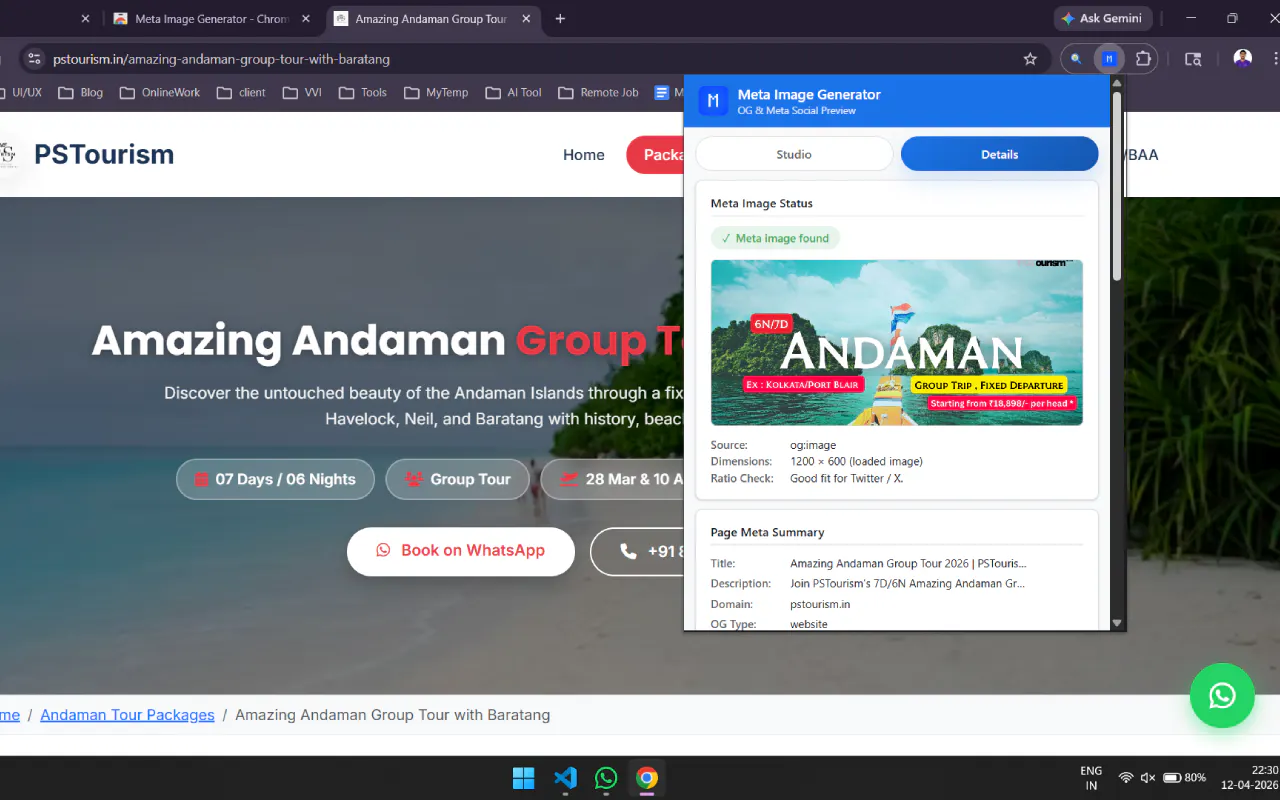
Task: Click the PSTourism brand name
Action: point(104,154)
